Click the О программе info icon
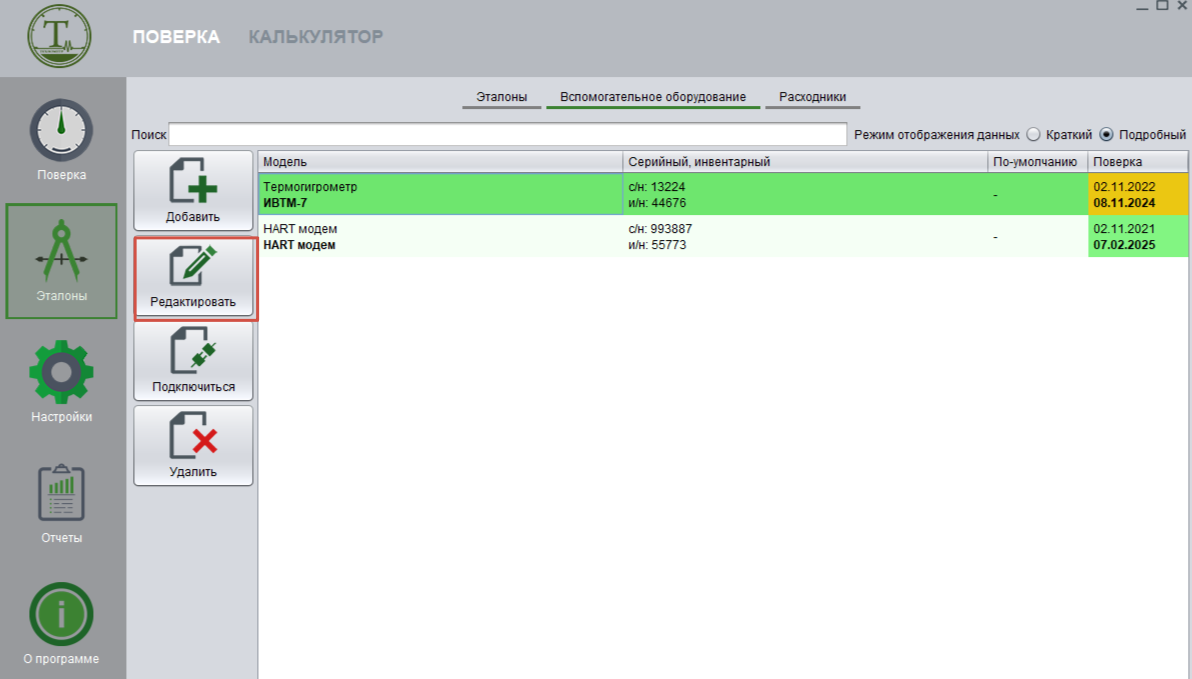Image resolution: width=1192 pixels, height=679 pixels. coord(61,614)
